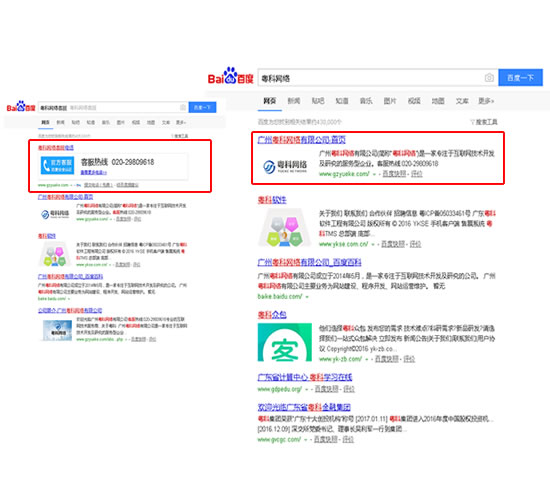Click green 客 logo thumbnail
Viewport: 550px width, 500px height.
click(x=284, y=342)
